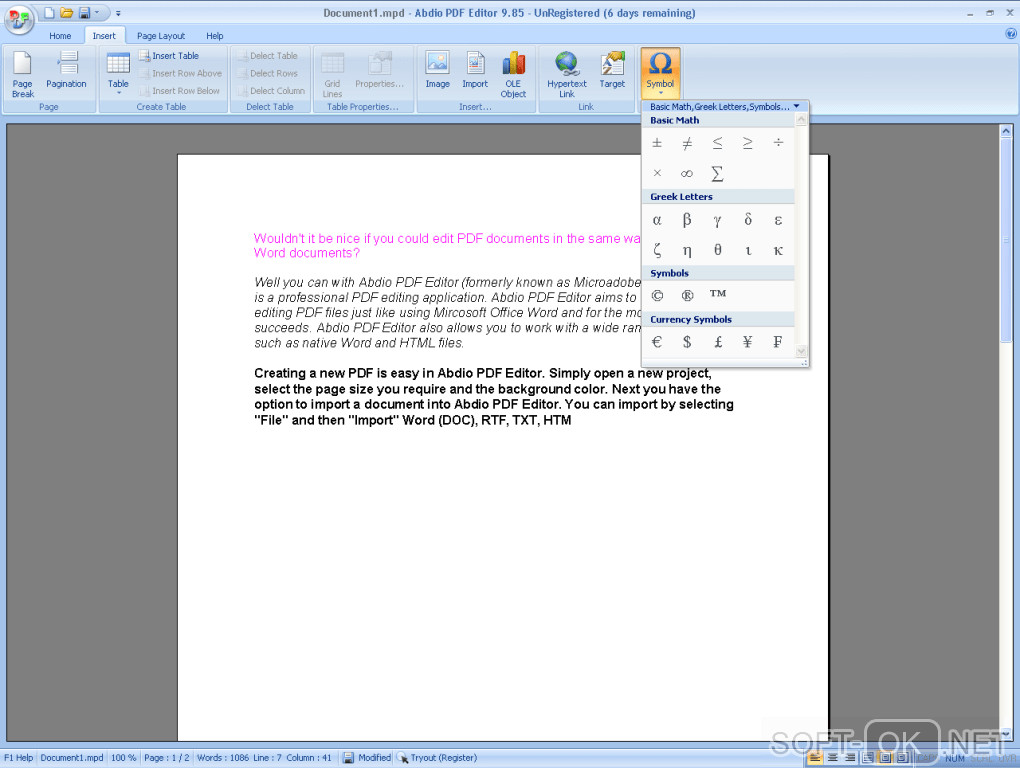Open the Page Layout tab
This screenshot has width=1020, height=768.
tap(161, 36)
